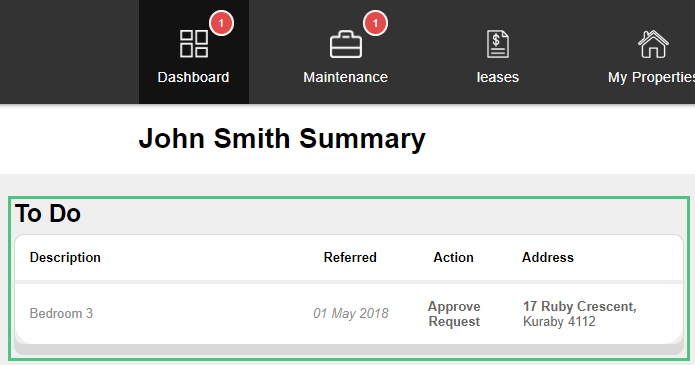Click the Maintenance briefcase icon

point(346,44)
